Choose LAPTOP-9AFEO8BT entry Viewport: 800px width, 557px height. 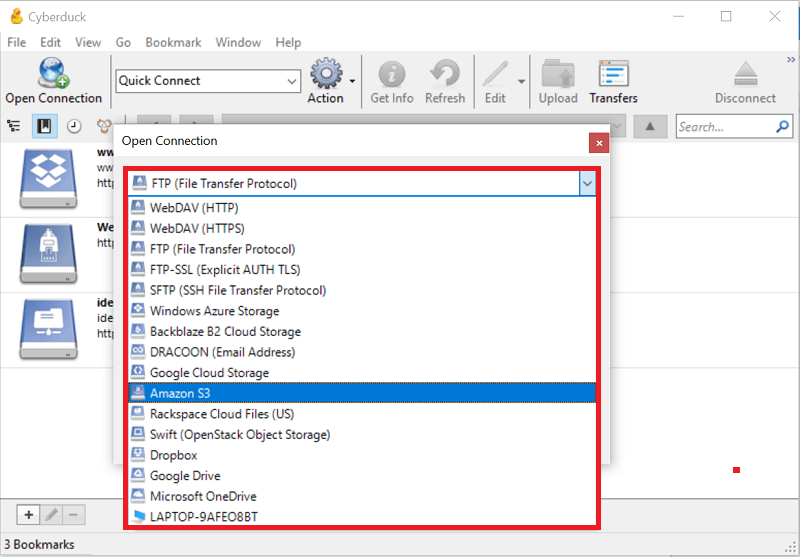click(362, 517)
